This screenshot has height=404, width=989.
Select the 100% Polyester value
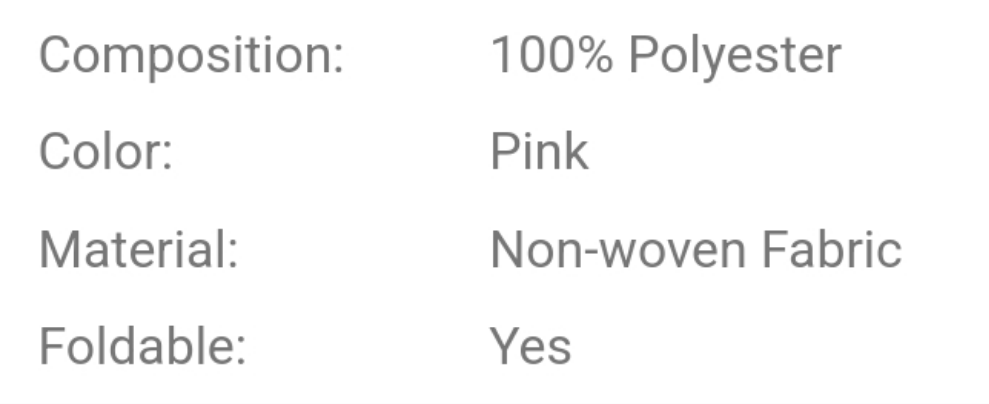(665, 57)
